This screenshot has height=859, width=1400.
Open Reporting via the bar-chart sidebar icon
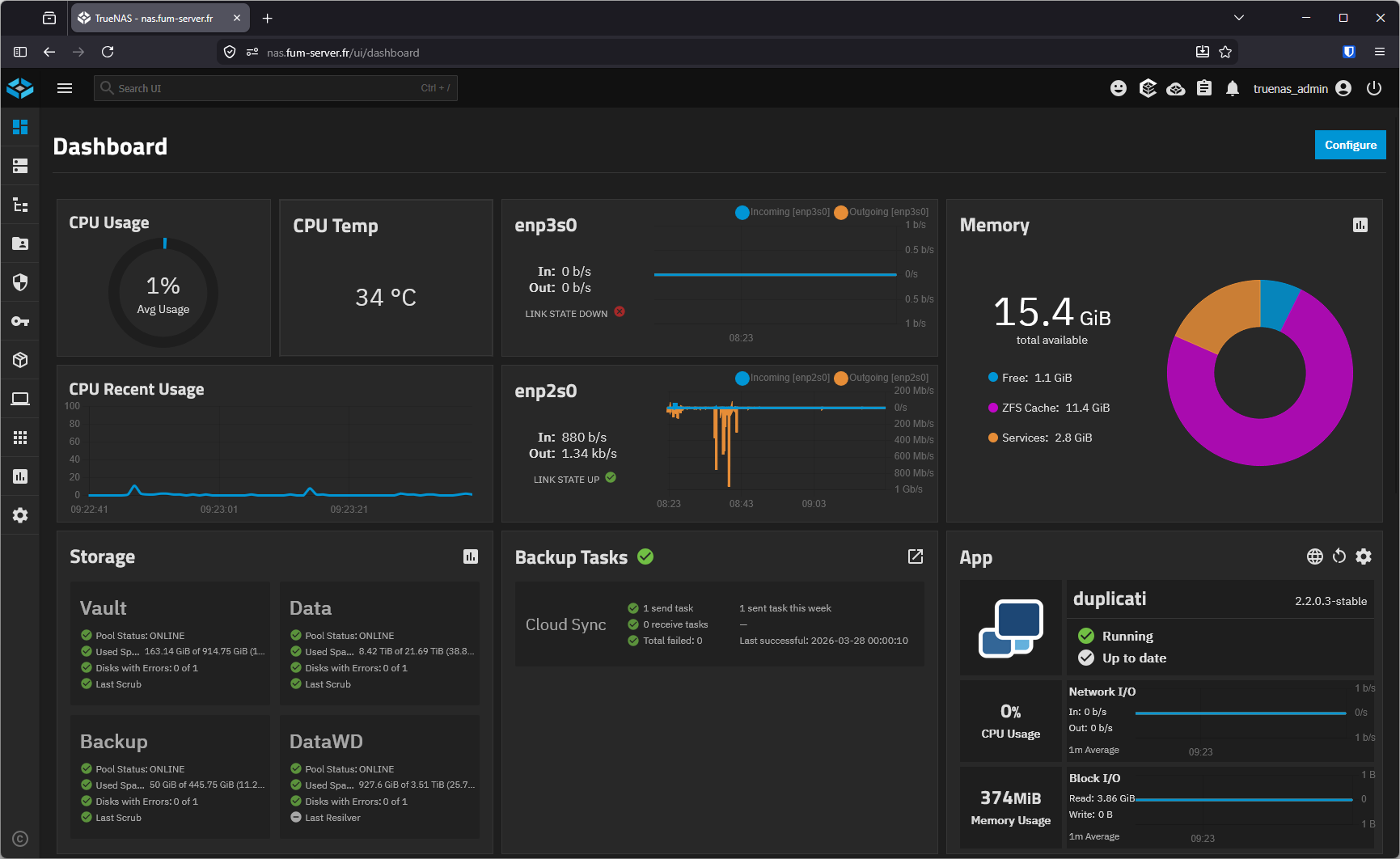19,476
